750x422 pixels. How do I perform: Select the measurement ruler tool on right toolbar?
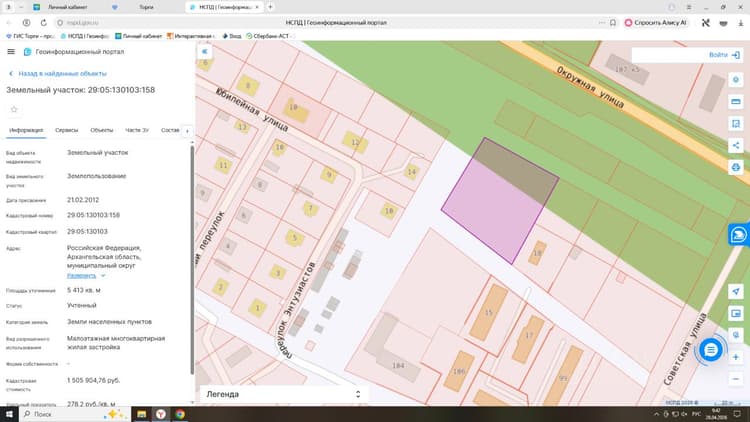(x=736, y=102)
